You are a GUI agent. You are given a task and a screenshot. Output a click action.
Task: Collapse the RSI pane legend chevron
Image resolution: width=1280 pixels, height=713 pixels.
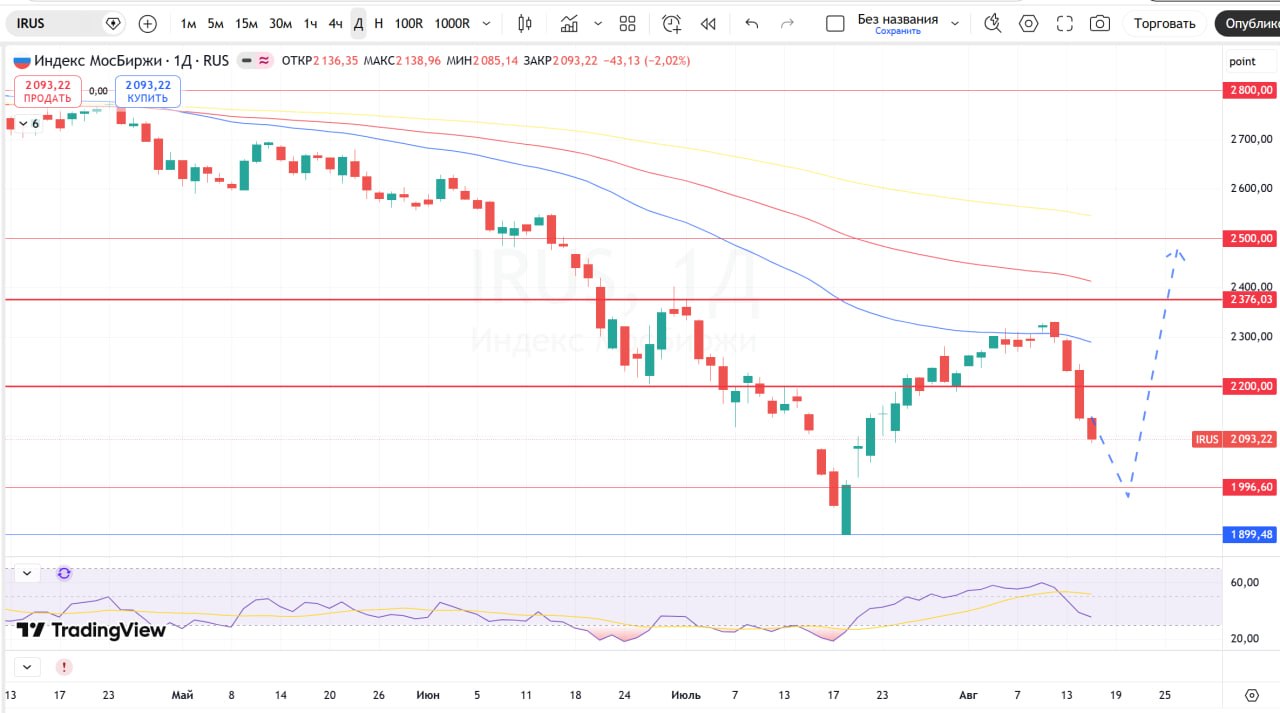[x=26, y=573]
